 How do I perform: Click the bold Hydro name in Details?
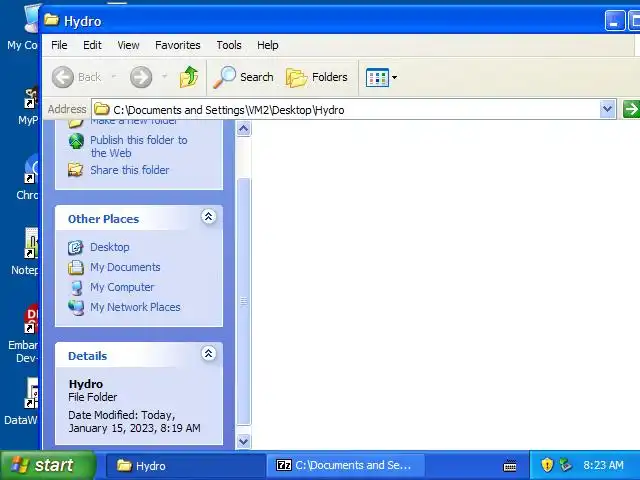[86, 384]
